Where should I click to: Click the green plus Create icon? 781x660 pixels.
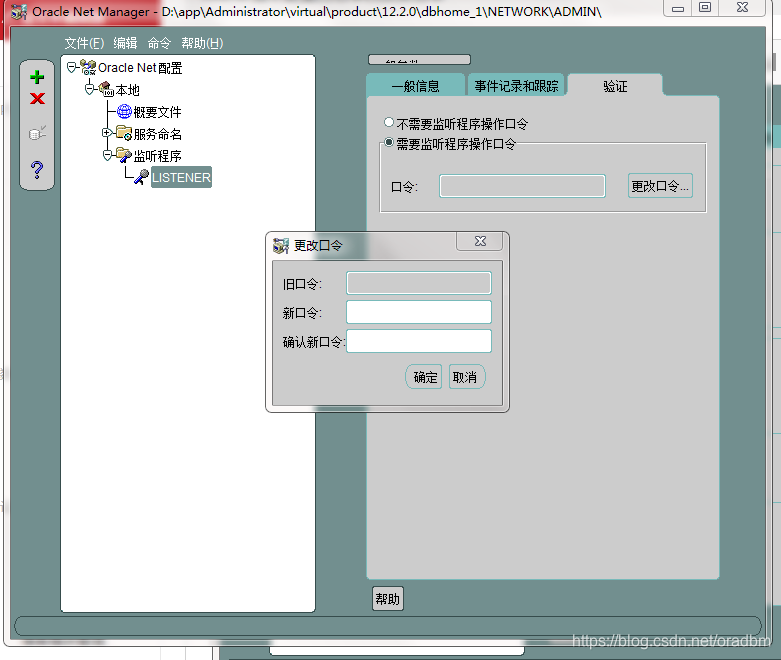coord(37,77)
